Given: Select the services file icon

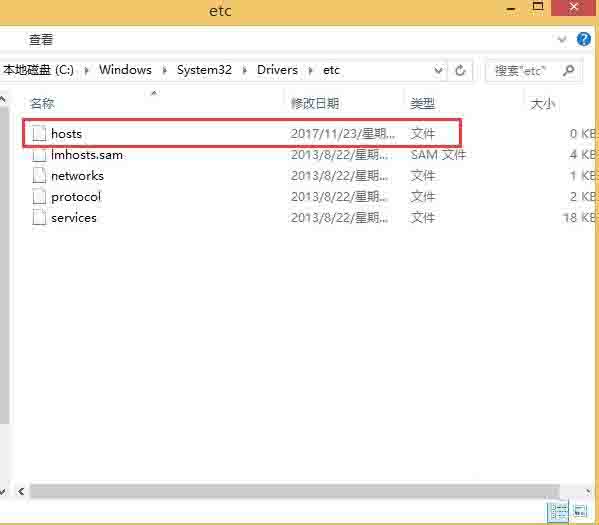Looking at the screenshot, I should click(39, 217).
